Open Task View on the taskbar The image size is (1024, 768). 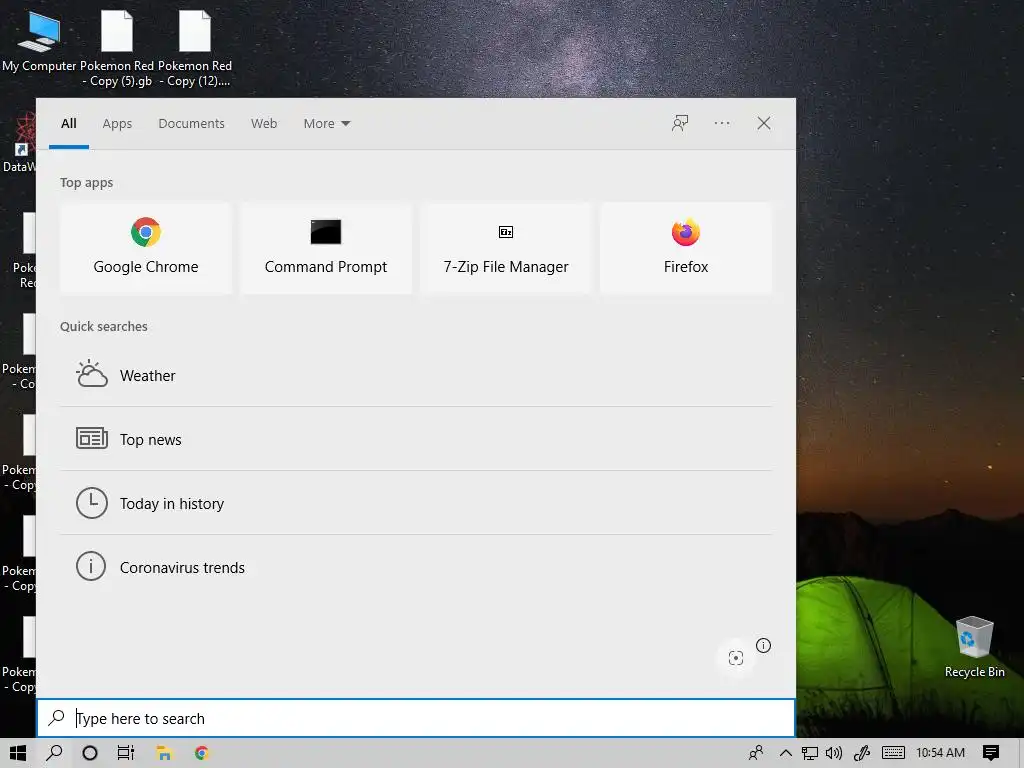[x=125, y=753]
